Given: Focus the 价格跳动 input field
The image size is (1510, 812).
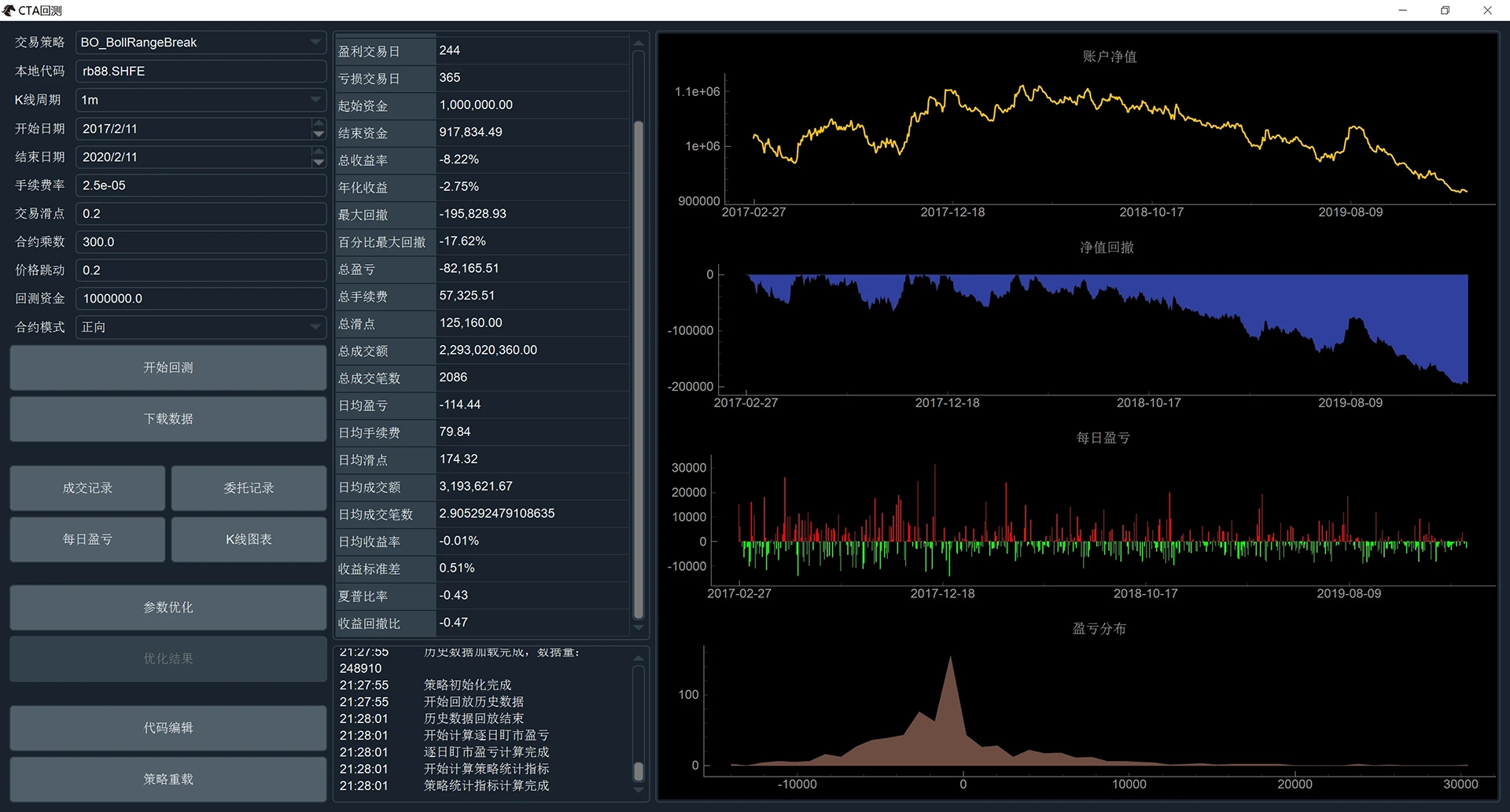Looking at the screenshot, I should (x=201, y=270).
